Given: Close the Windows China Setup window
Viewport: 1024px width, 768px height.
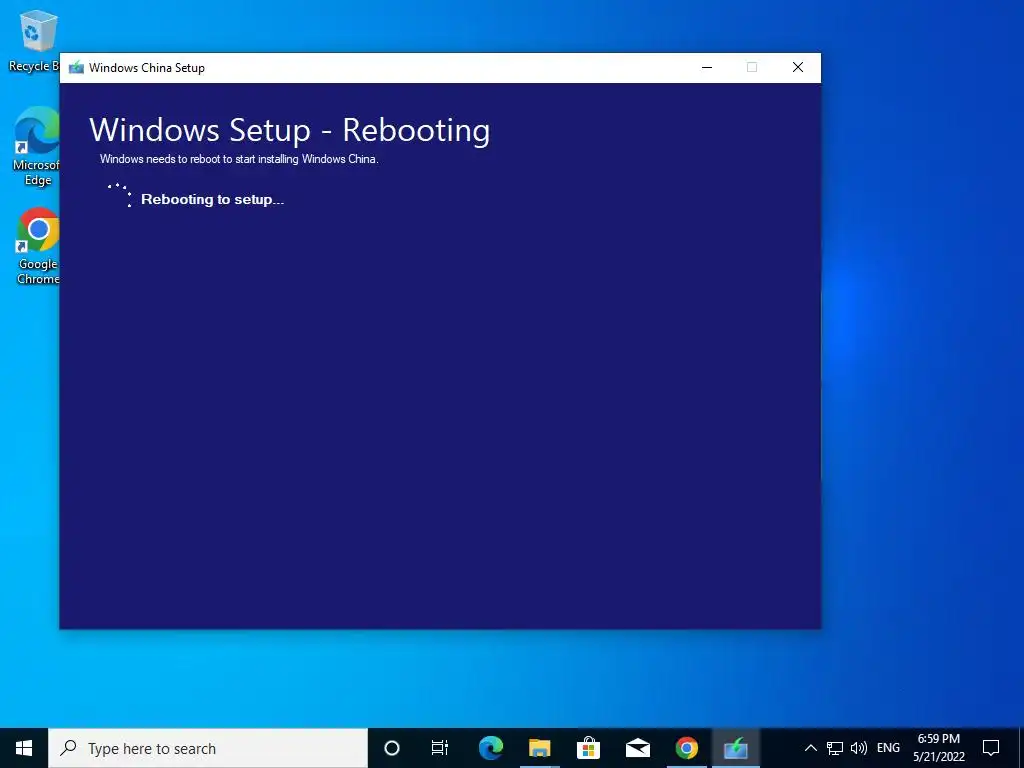Looking at the screenshot, I should pos(797,67).
